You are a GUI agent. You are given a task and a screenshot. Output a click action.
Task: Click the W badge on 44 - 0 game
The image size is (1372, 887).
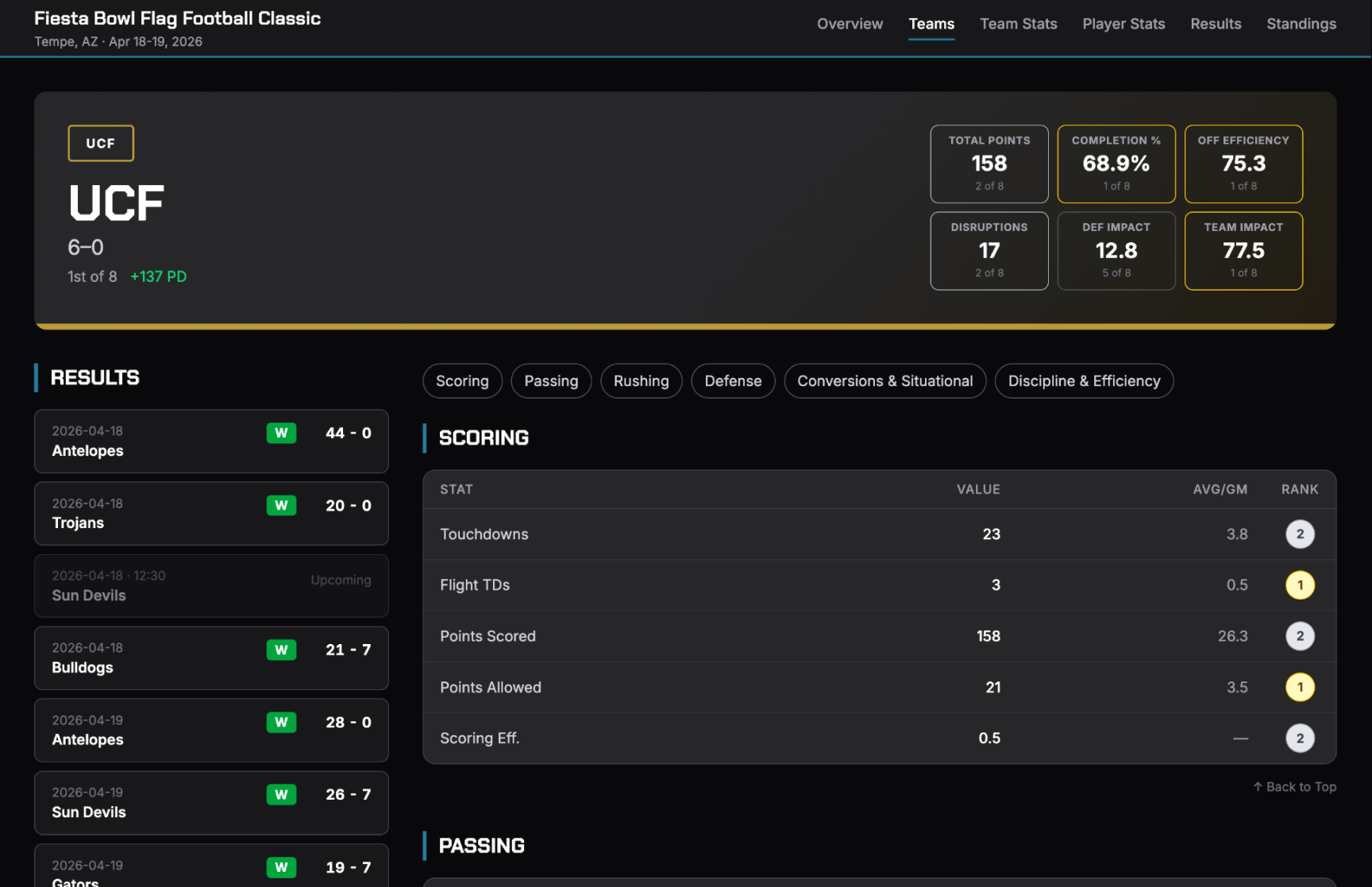point(281,434)
